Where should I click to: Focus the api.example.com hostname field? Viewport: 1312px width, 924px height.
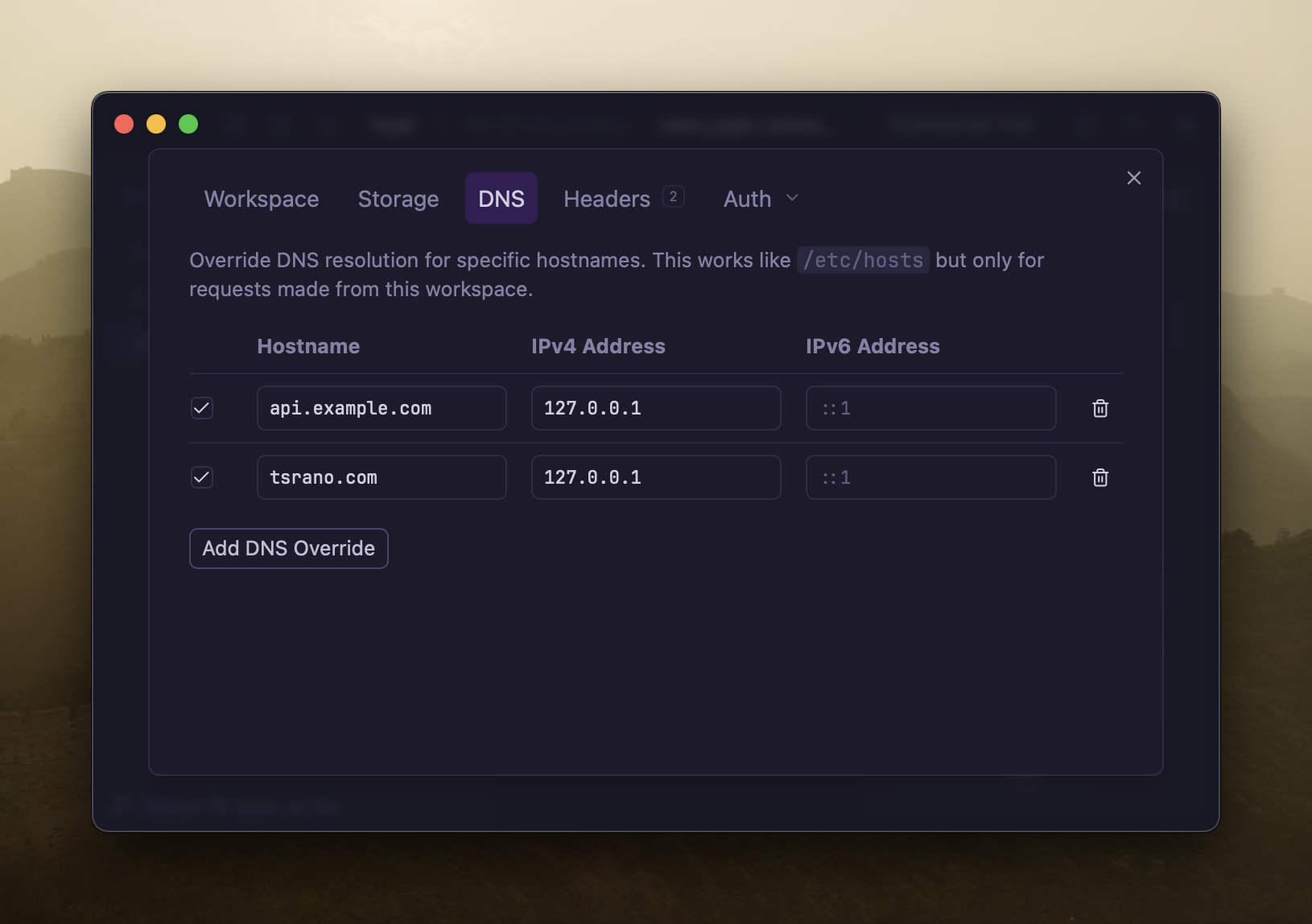pos(382,408)
